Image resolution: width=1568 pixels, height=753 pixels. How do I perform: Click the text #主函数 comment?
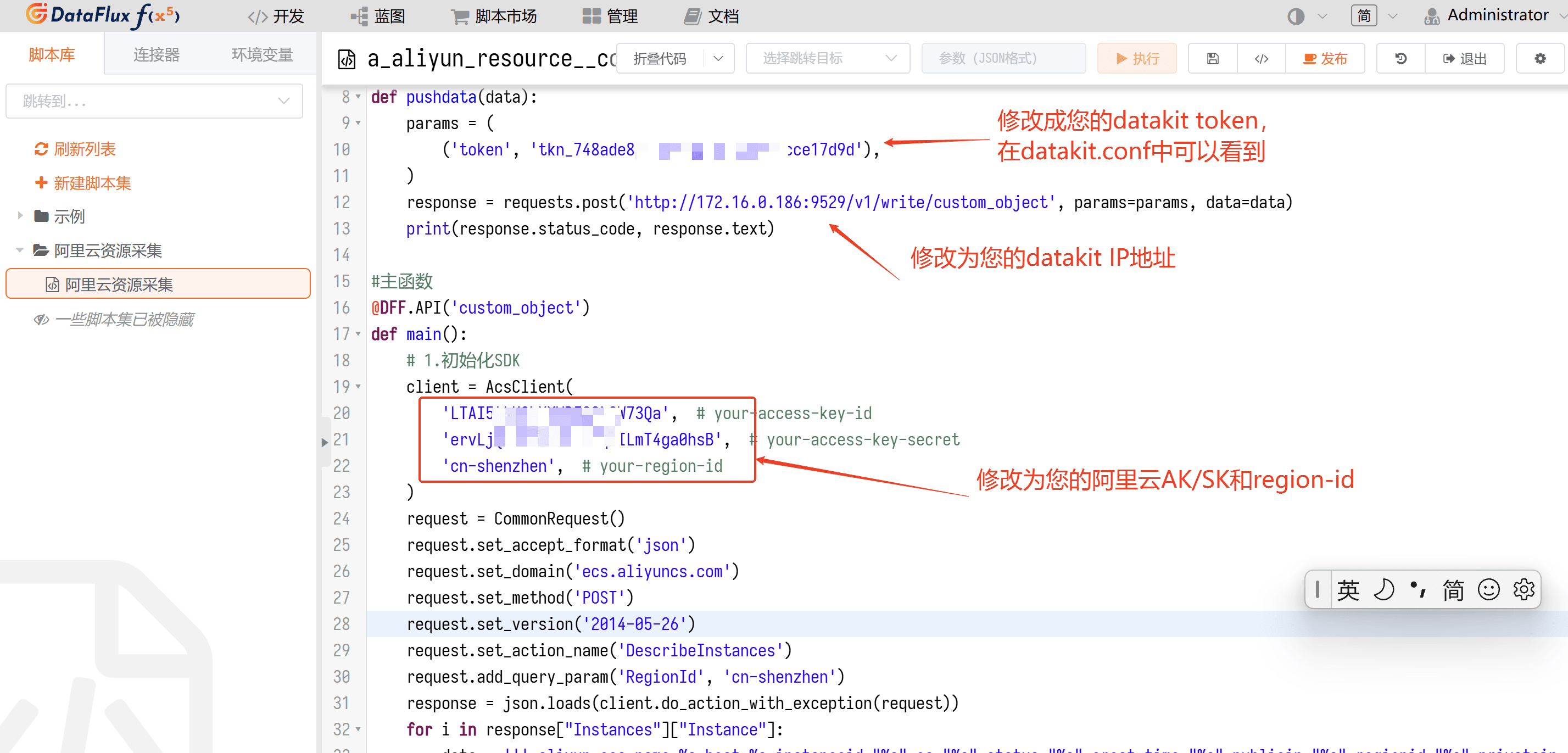(401, 281)
